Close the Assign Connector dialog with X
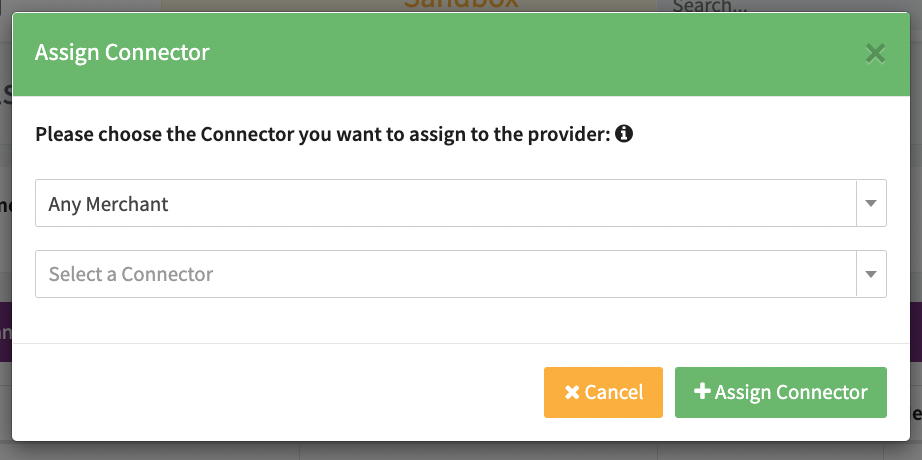 tap(875, 53)
